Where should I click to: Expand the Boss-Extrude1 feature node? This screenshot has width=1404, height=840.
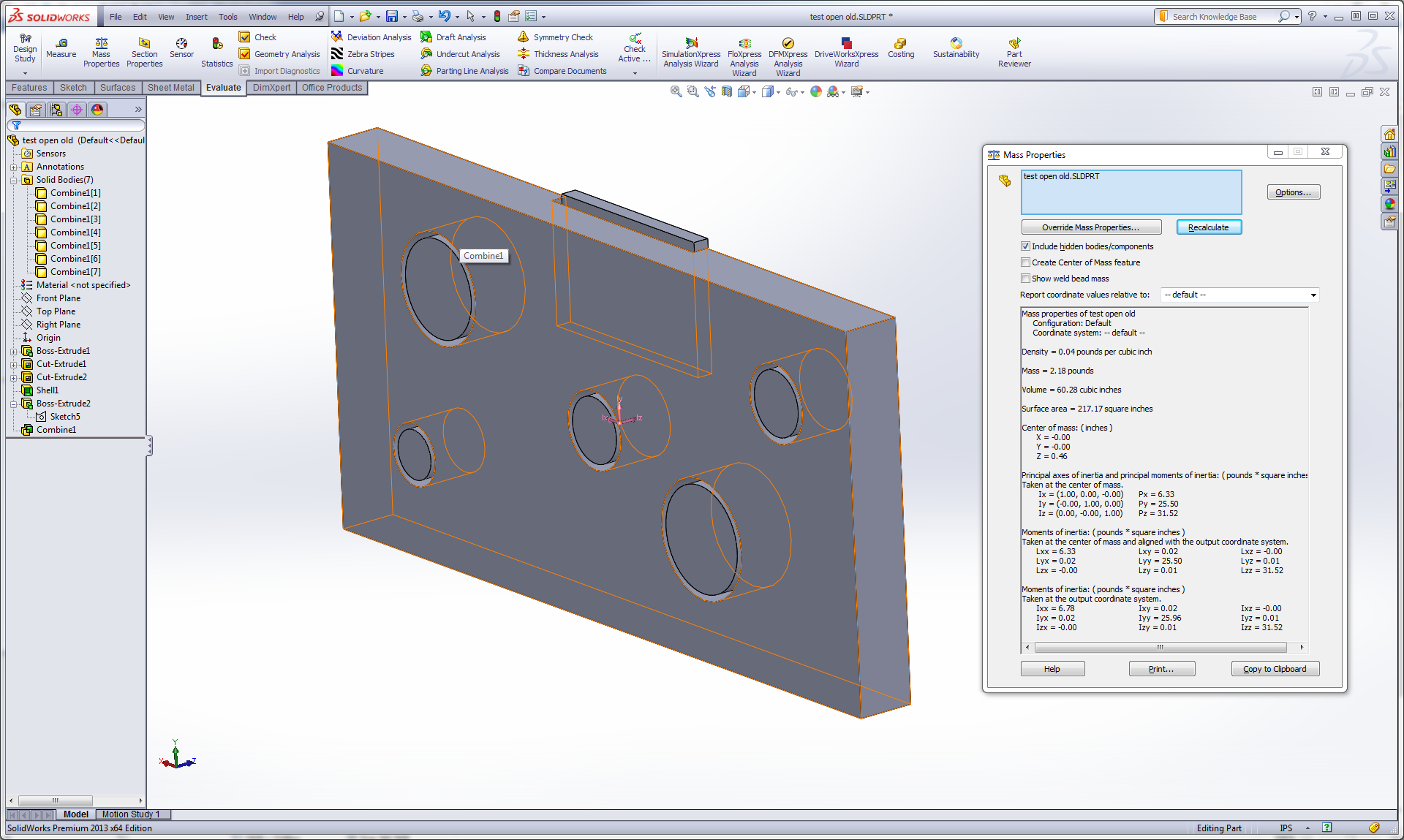point(13,352)
